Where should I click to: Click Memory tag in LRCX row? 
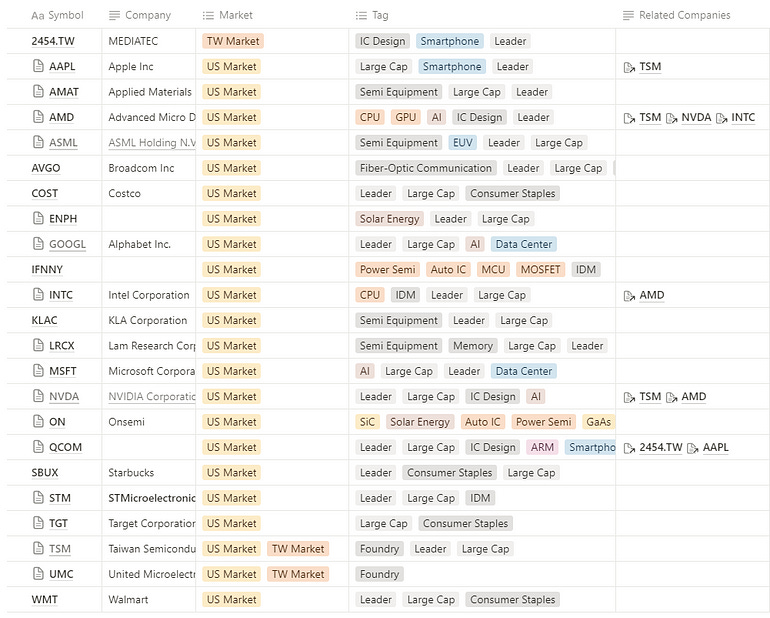(473, 345)
